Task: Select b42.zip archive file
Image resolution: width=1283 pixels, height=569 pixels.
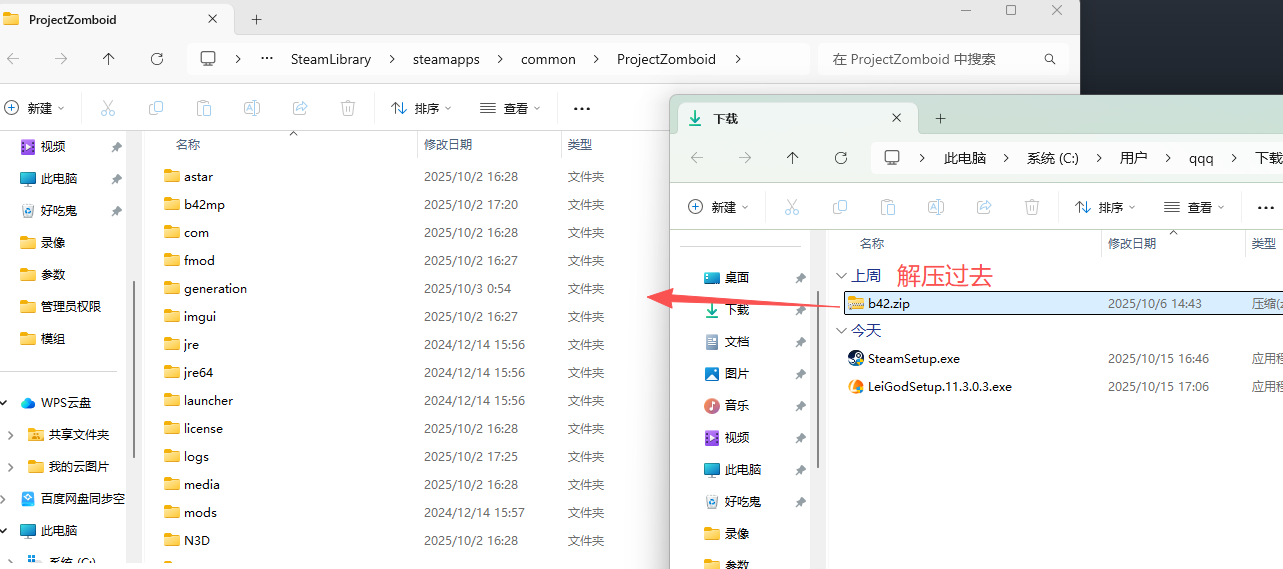Action: click(x=888, y=303)
